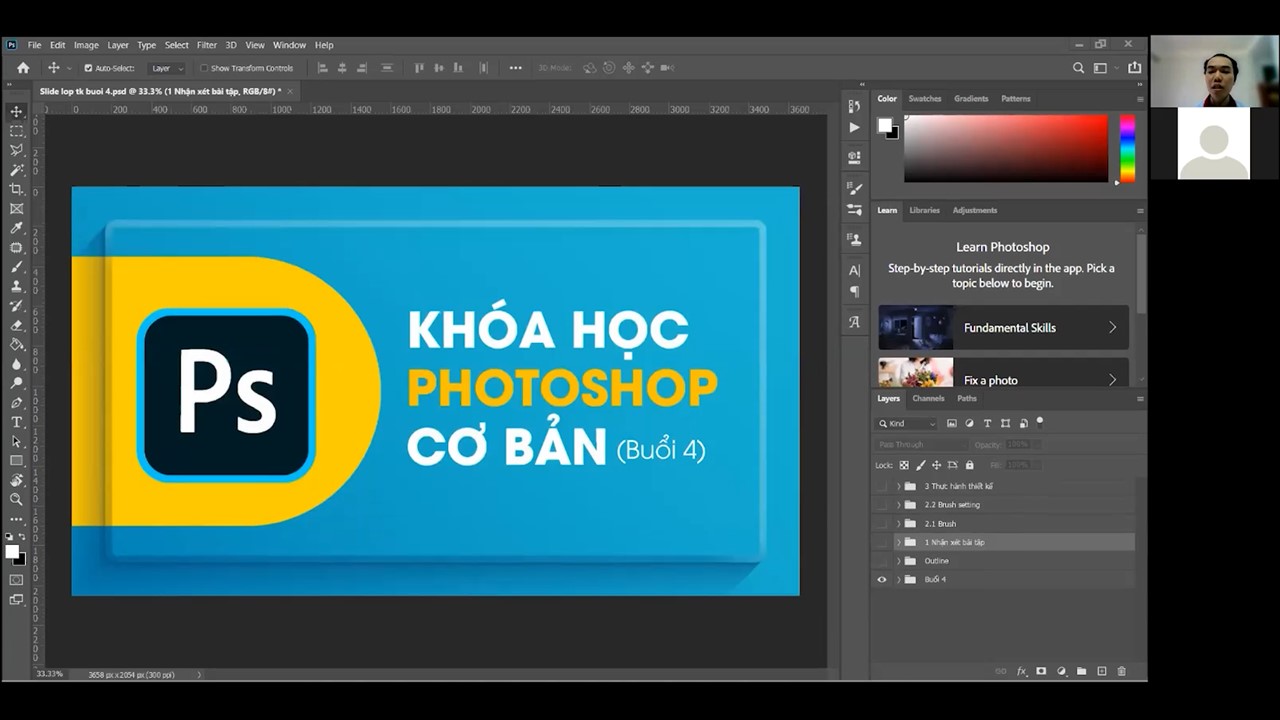The width and height of the screenshot is (1280, 720).
Task: Select the Move tool in the toolbox
Action: [16, 111]
